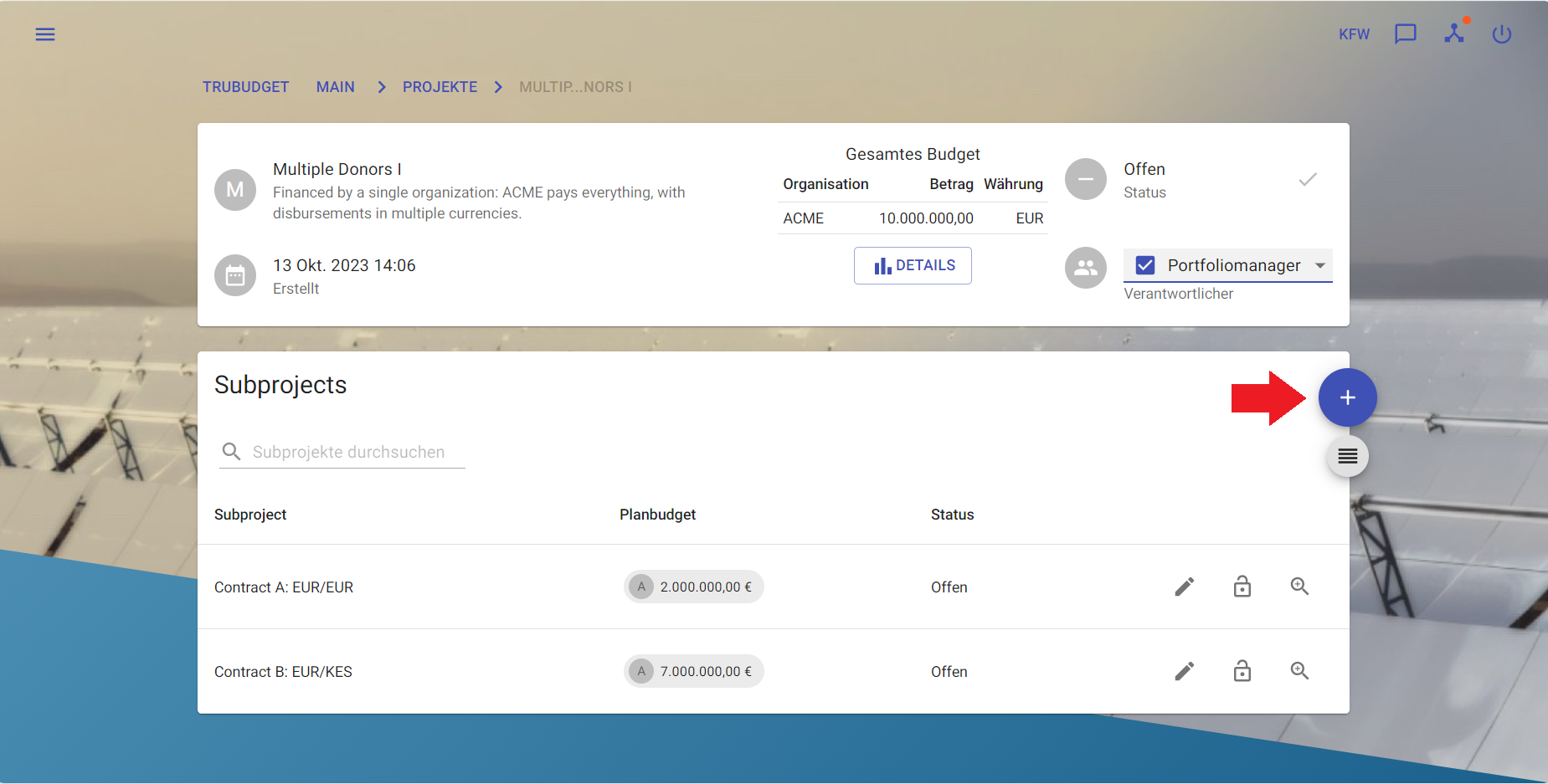The image size is (1548, 784).
Task: Click the Gesamtes Budget heading
Action: click(913, 154)
